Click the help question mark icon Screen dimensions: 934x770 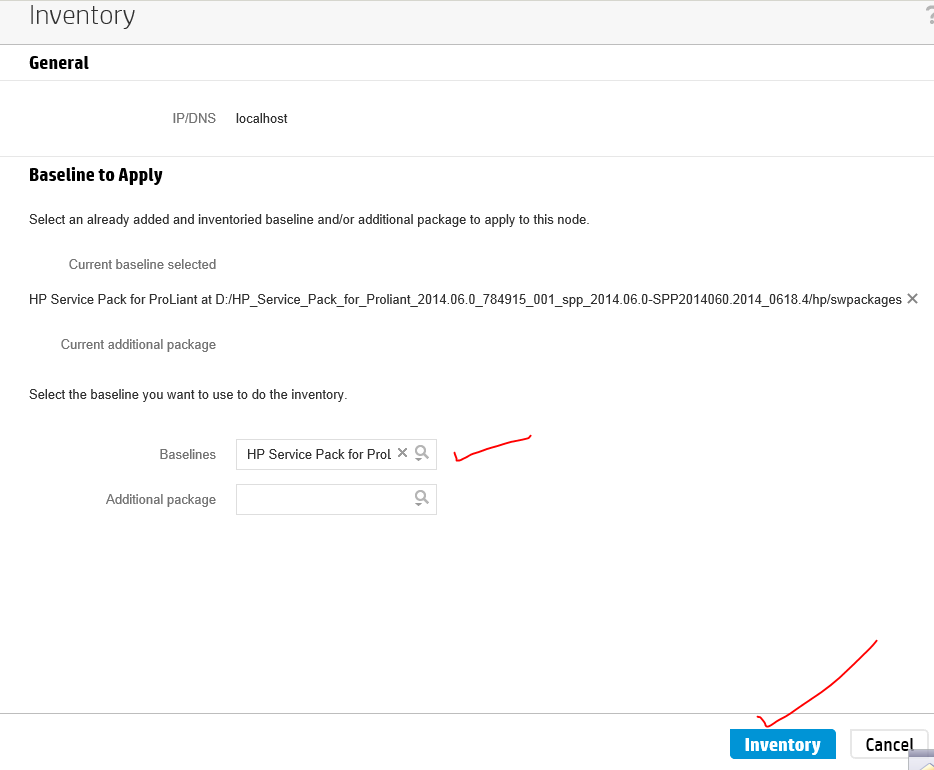(x=929, y=15)
